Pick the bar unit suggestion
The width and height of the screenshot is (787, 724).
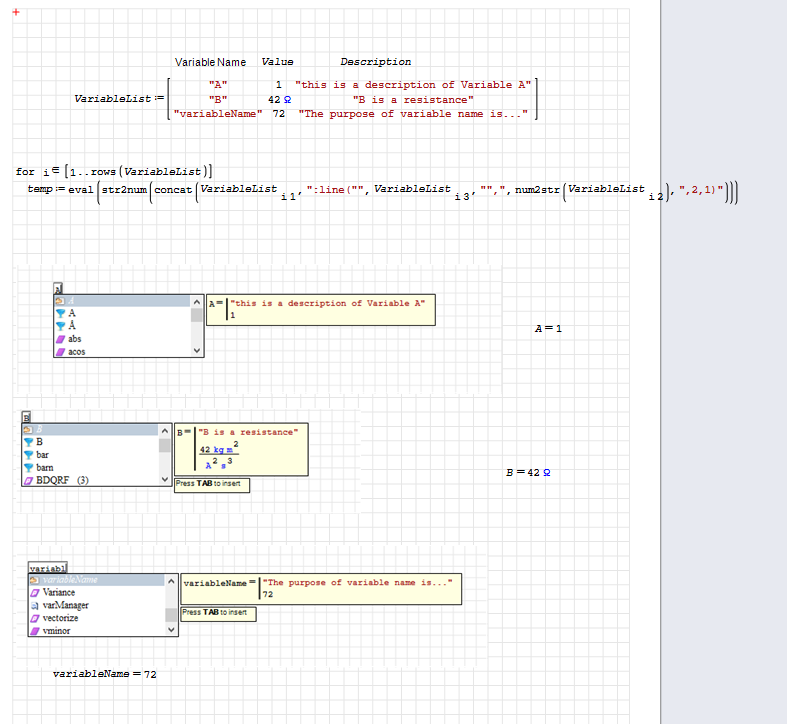(x=43, y=454)
